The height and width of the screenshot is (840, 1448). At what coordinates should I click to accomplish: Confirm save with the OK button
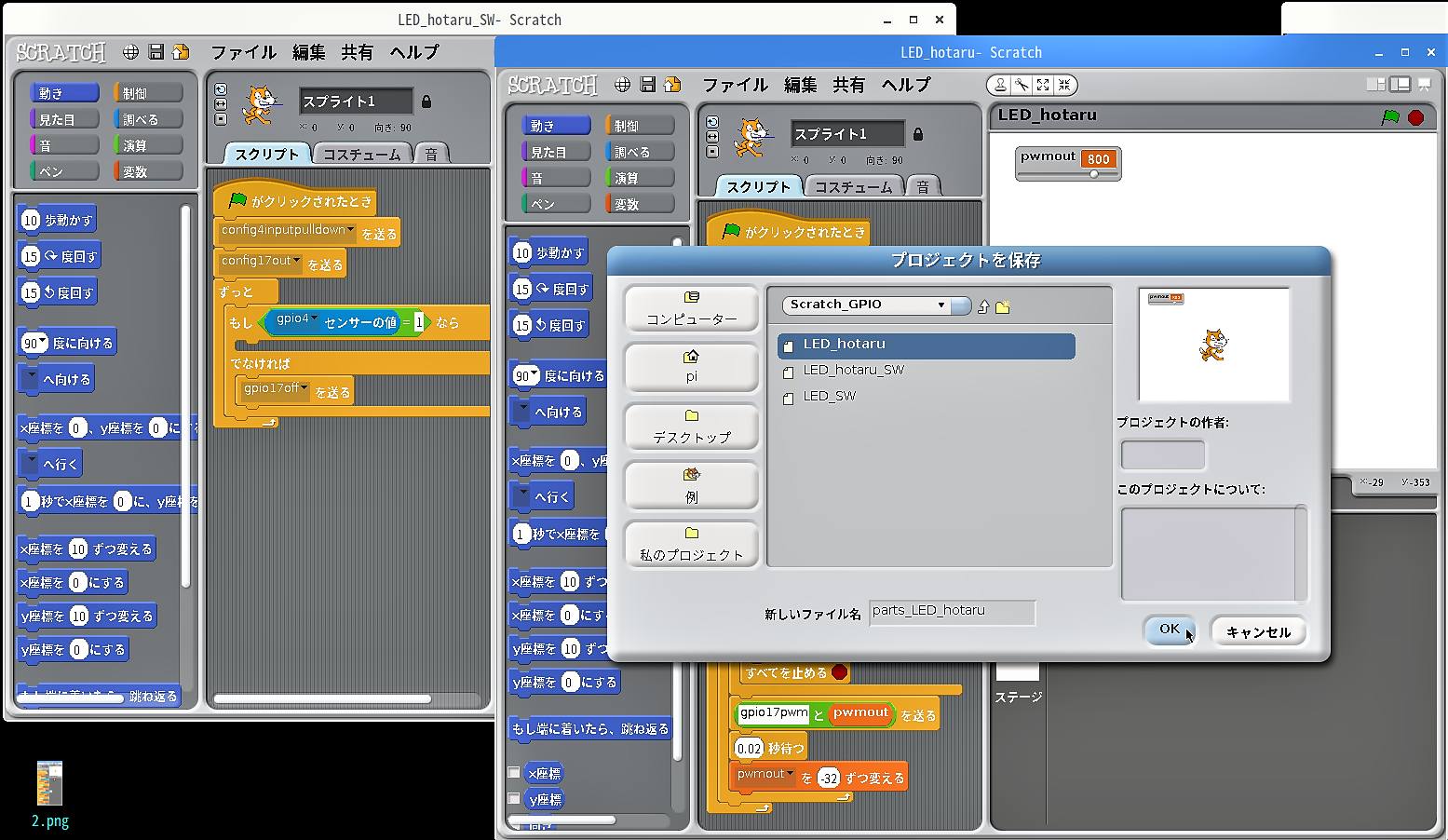[1170, 630]
